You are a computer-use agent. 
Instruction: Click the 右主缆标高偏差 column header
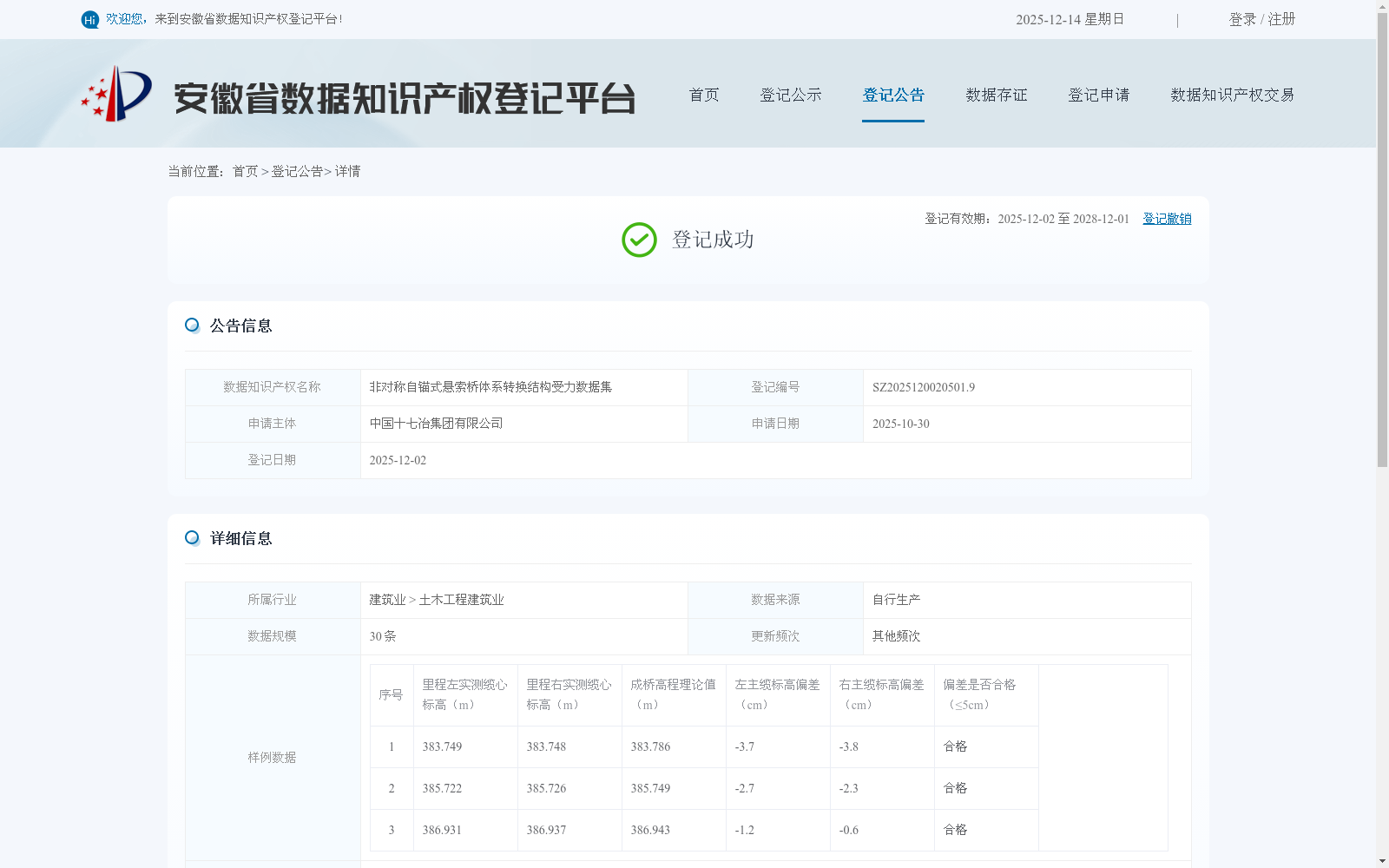pyautogui.click(x=882, y=694)
